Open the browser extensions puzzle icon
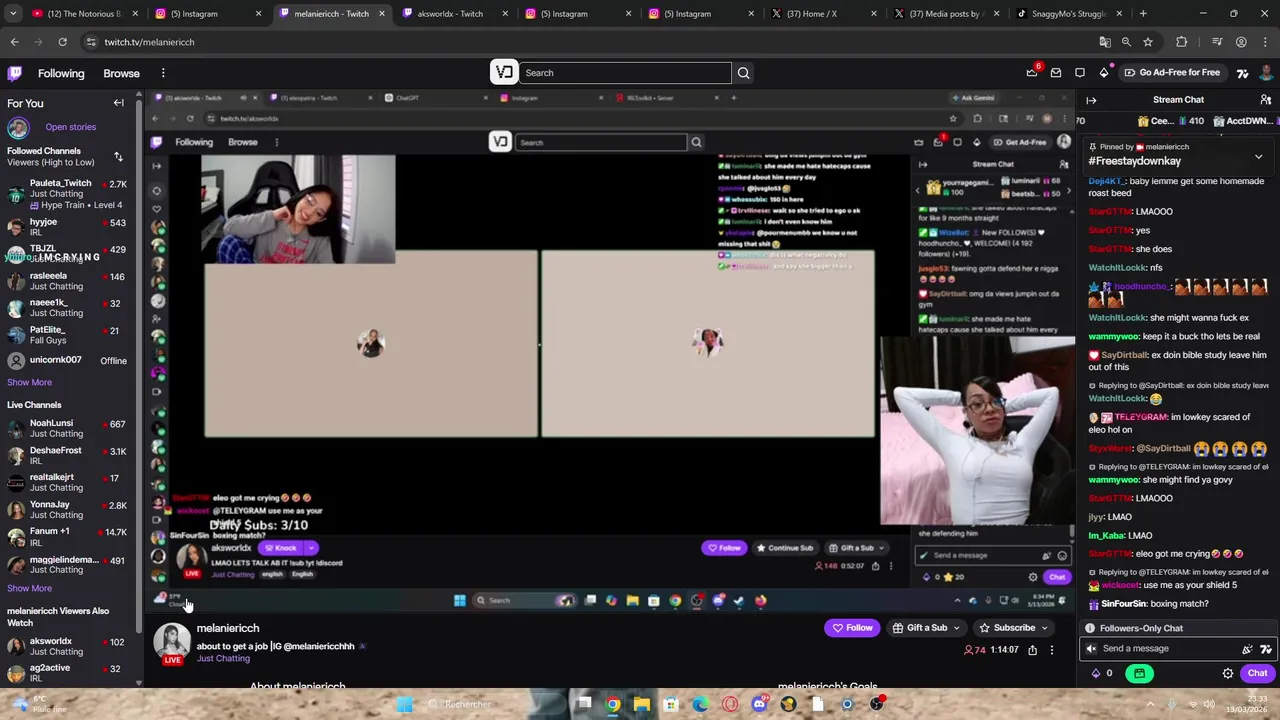This screenshot has height=720, width=1280. coord(1182,42)
